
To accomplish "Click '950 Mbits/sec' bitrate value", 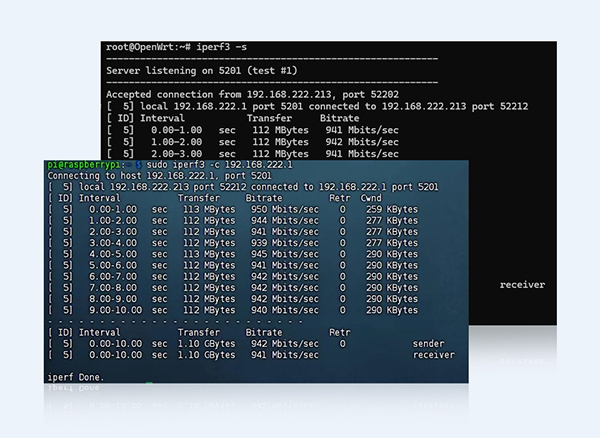I will tap(284, 210).
